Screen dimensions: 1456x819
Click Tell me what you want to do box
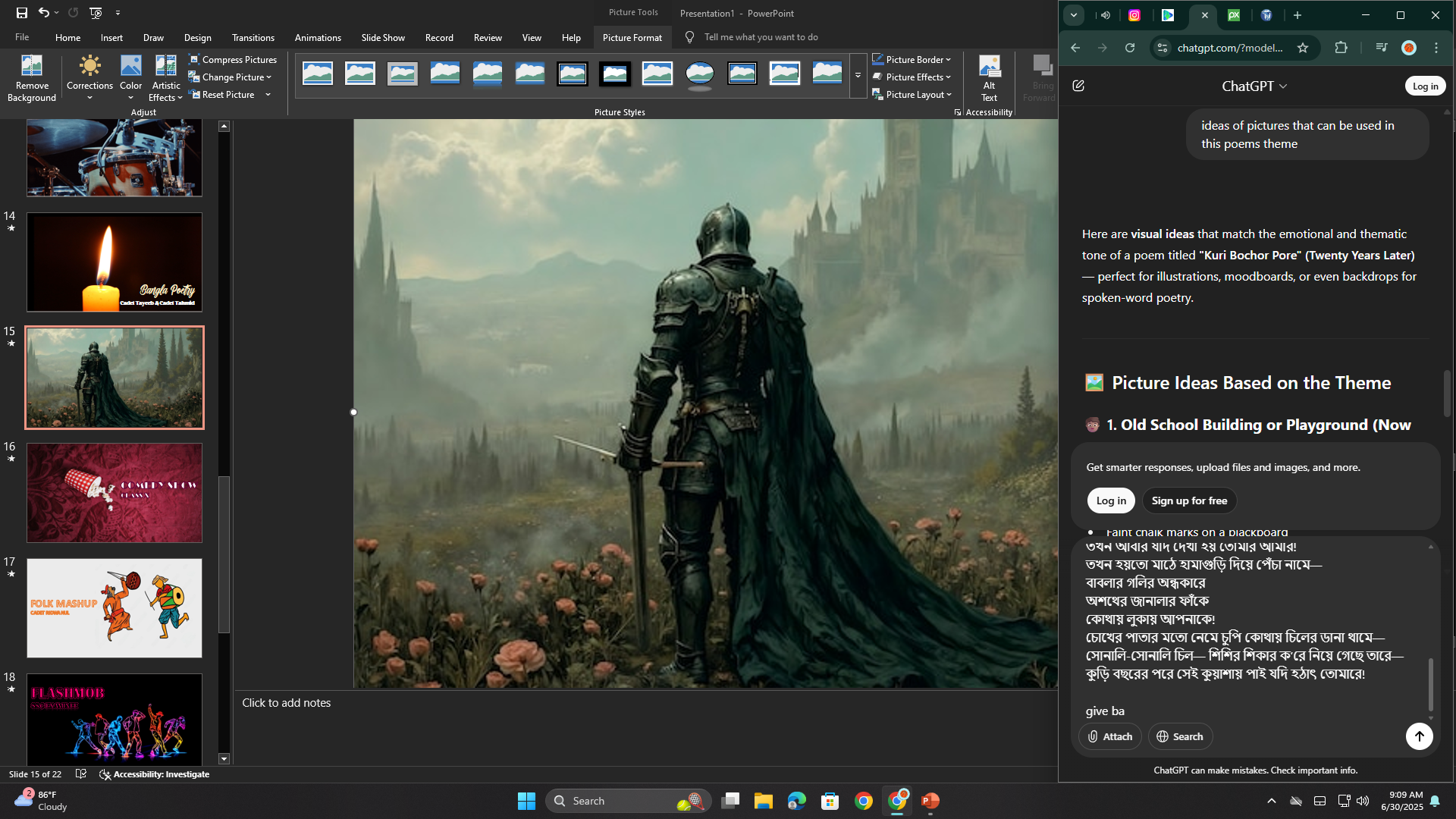[761, 37]
